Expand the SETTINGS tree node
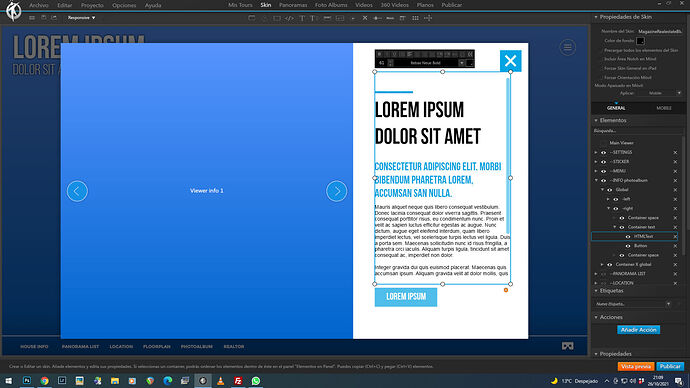The width and height of the screenshot is (690, 388). coord(596,153)
